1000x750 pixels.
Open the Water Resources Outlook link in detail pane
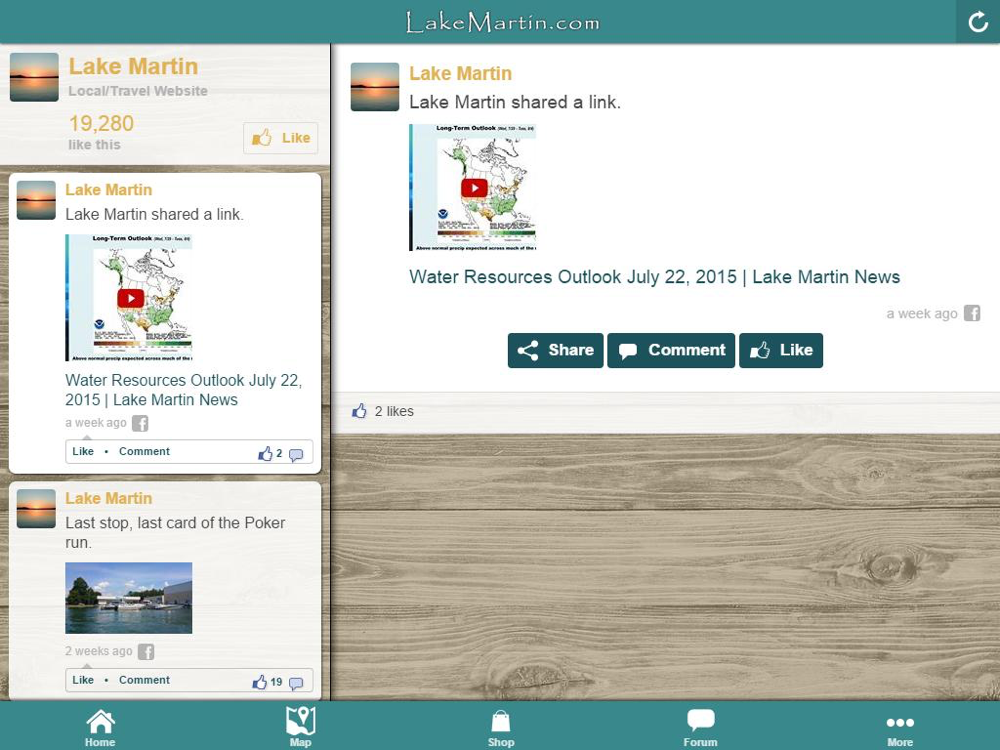654,277
